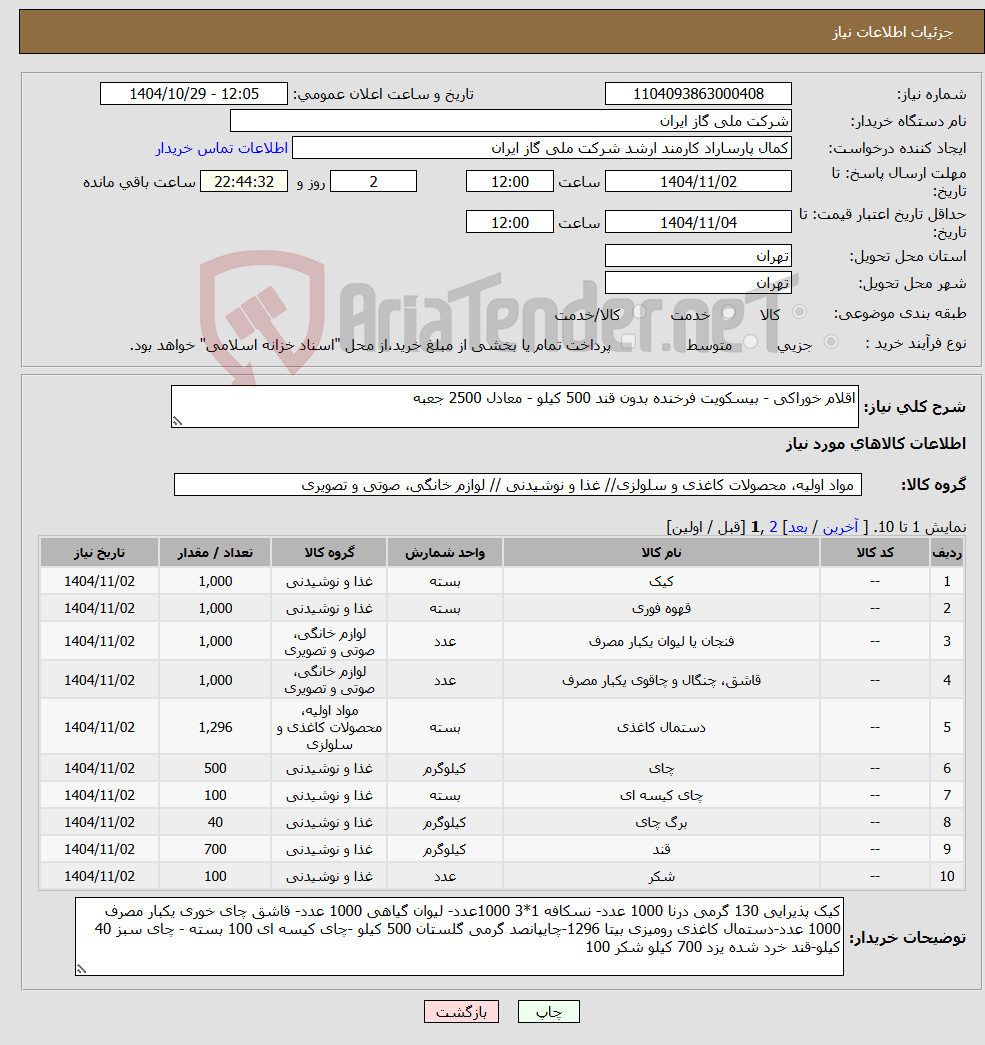Click the price validity hour field 12:00
The image size is (985, 1045).
tap(510, 222)
